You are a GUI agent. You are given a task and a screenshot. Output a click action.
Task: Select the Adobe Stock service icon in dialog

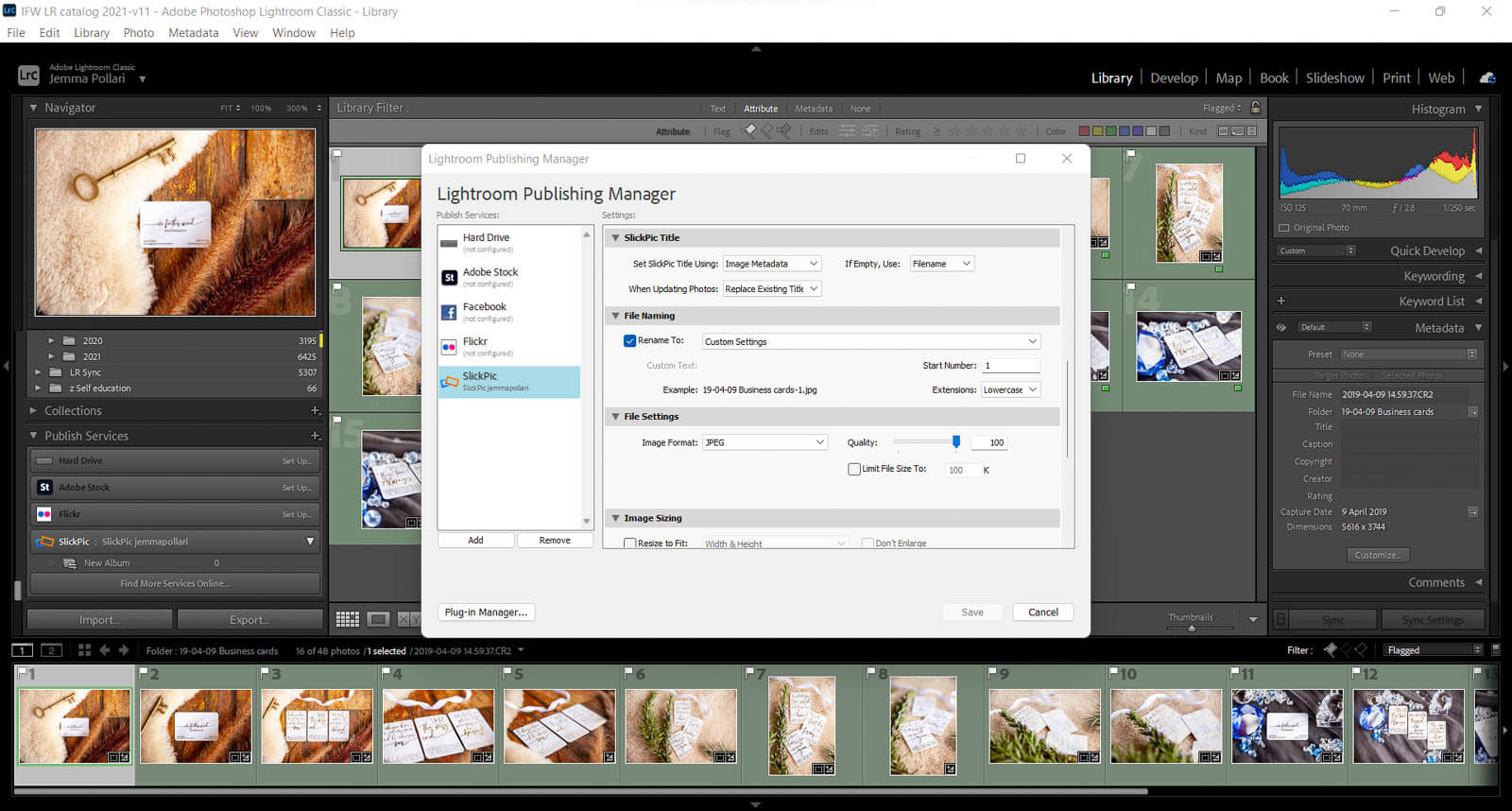click(450, 277)
